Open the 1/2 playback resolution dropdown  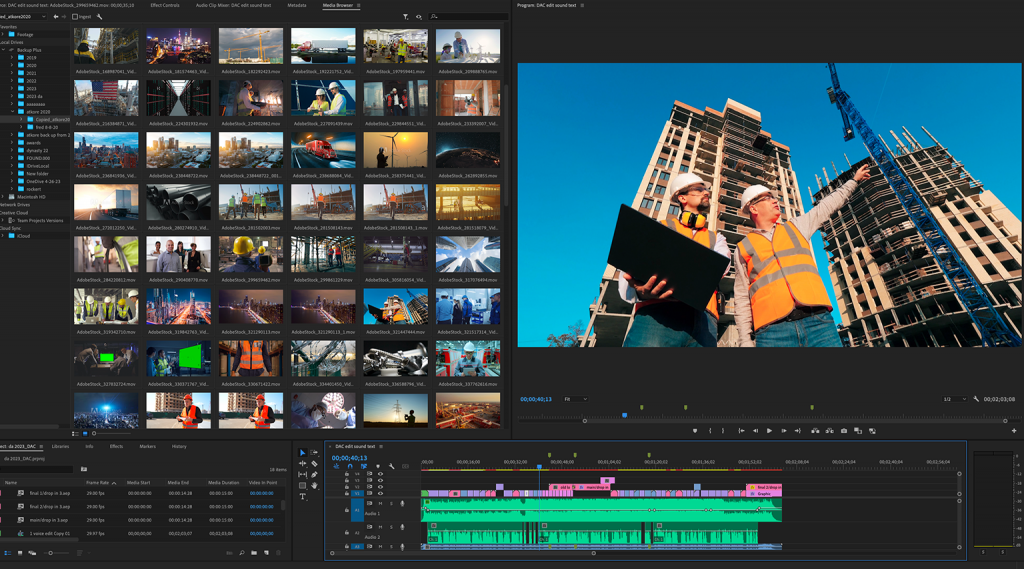click(x=954, y=399)
